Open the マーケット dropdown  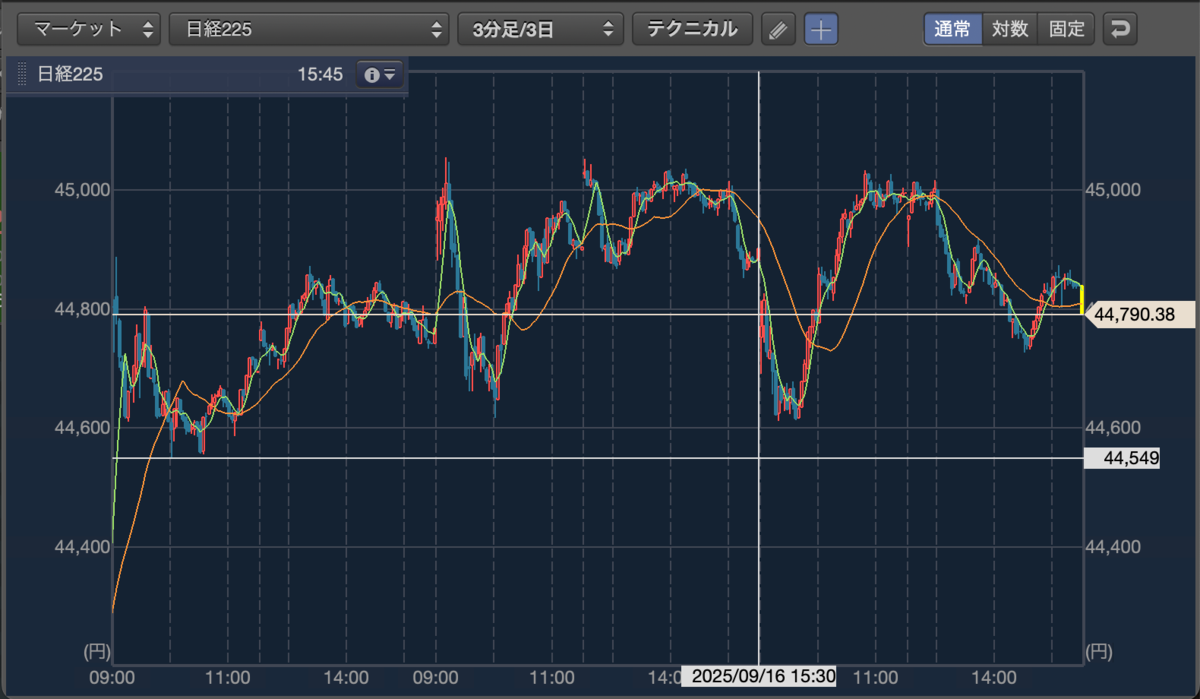[x=89, y=29]
